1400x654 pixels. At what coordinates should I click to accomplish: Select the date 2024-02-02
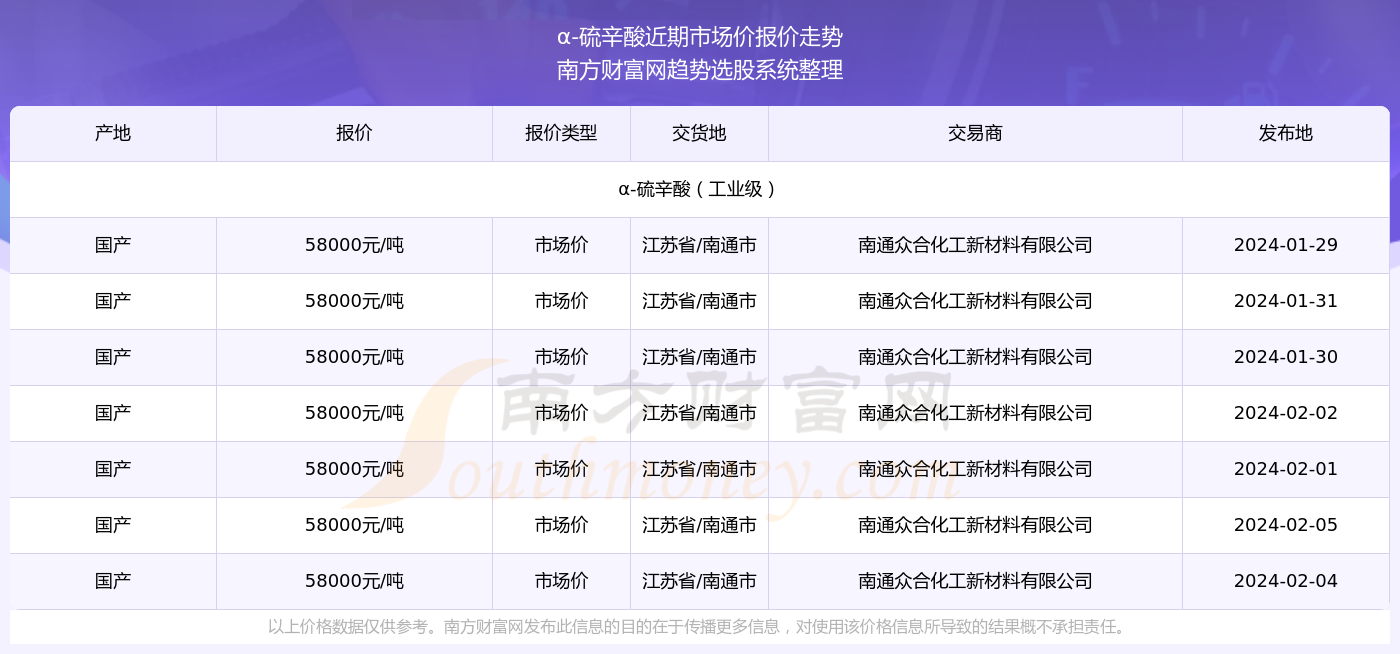(1286, 413)
